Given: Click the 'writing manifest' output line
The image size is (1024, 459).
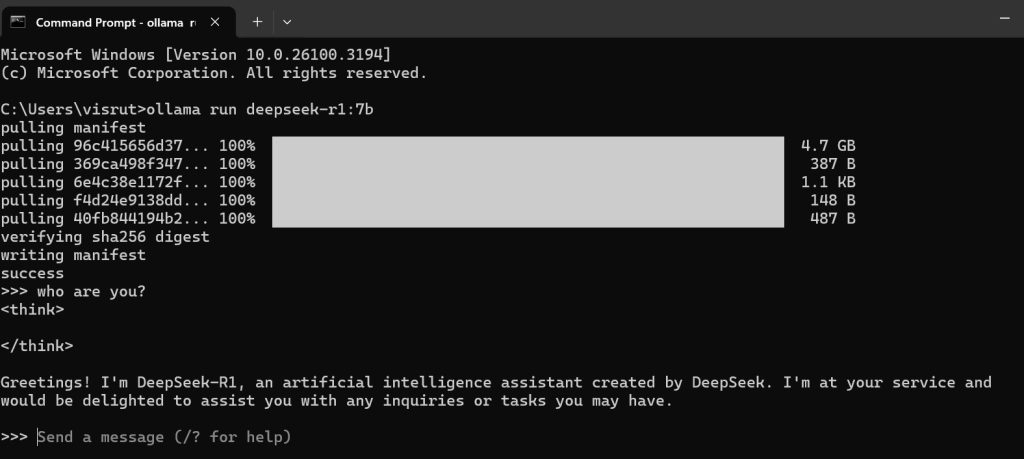Looking at the screenshot, I should pos(73,255).
